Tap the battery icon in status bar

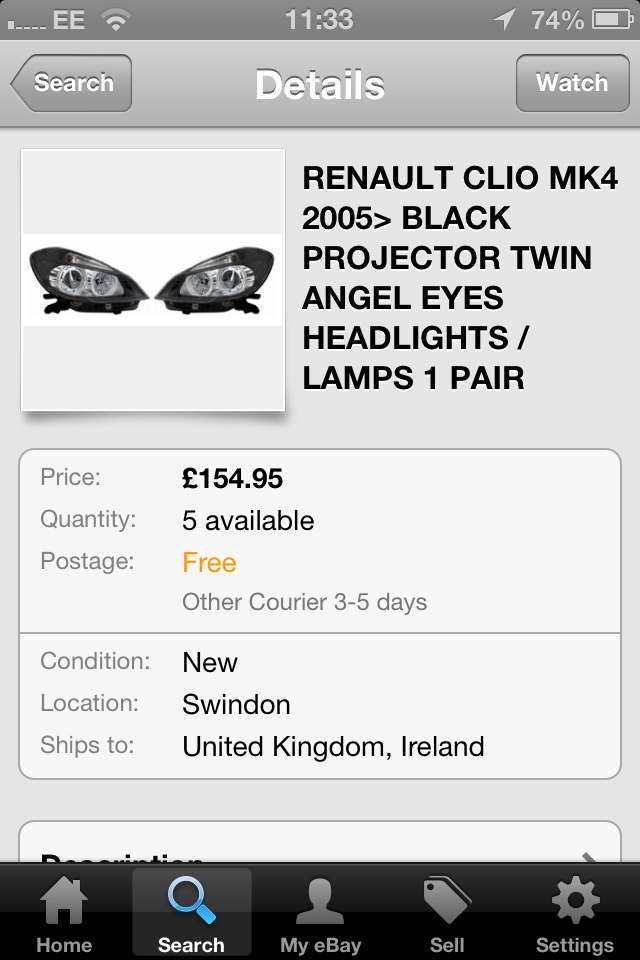pyautogui.click(x=612, y=19)
